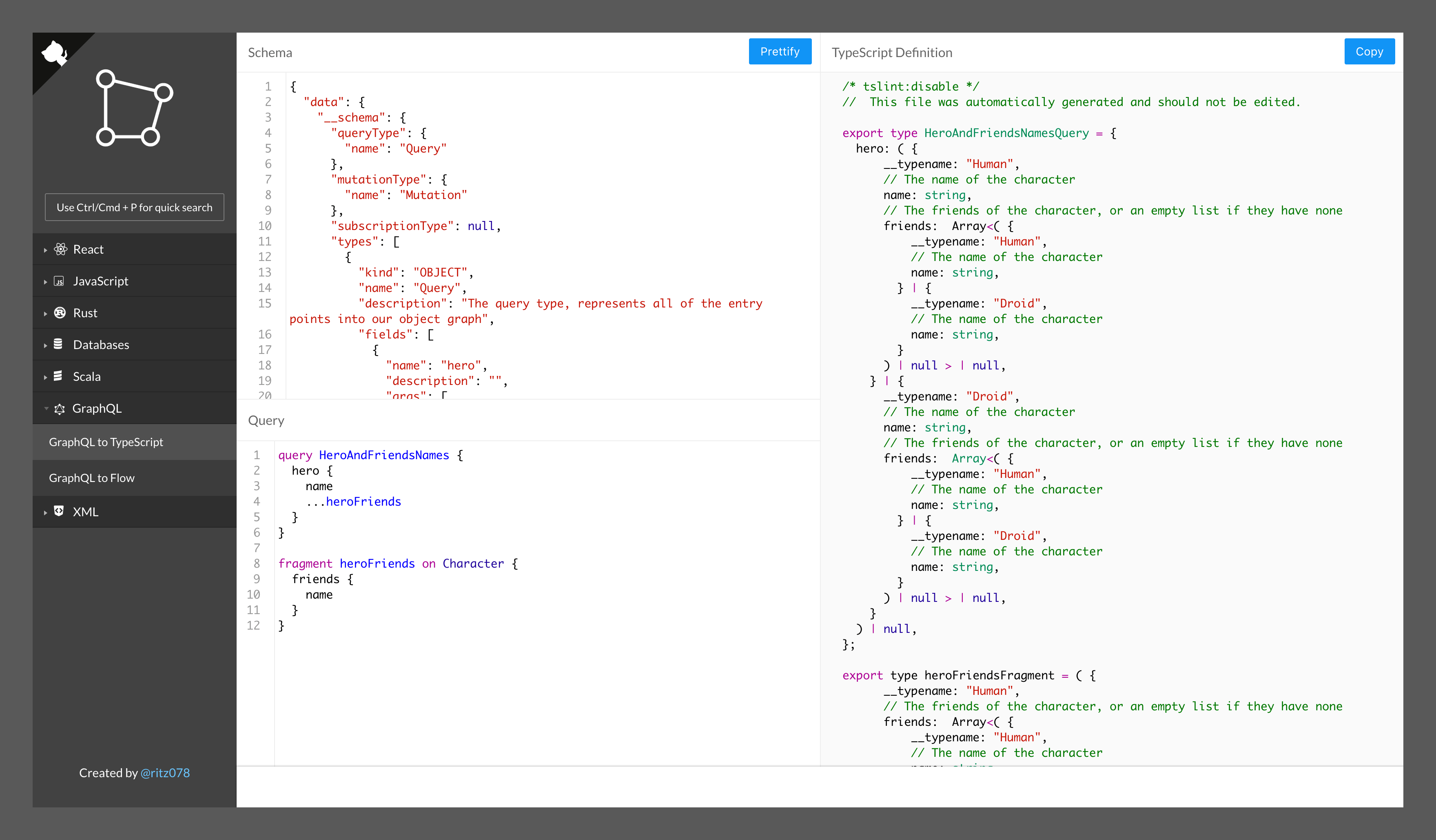
Task: Expand the React category arrow
Action: 46,250
